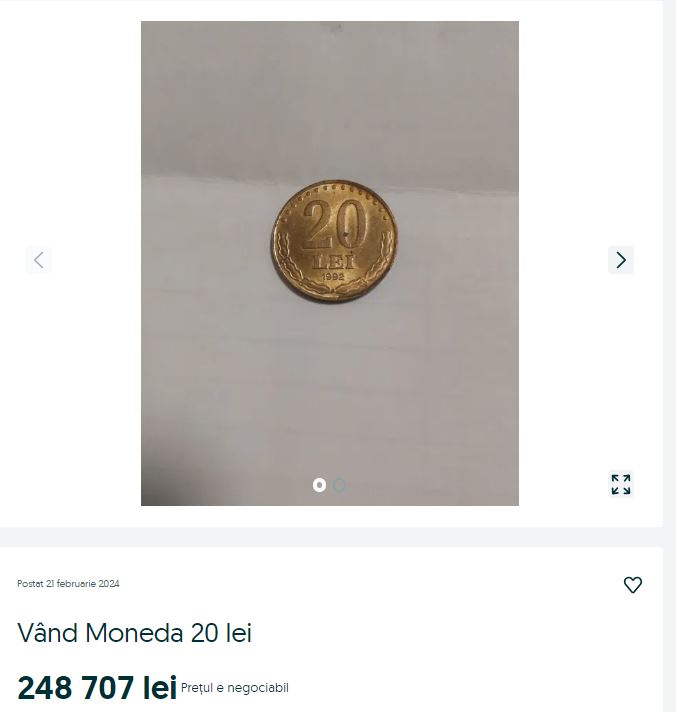Click the gray paper background above the coin
This screenshot has height=712, width=676.
point(330,100)
